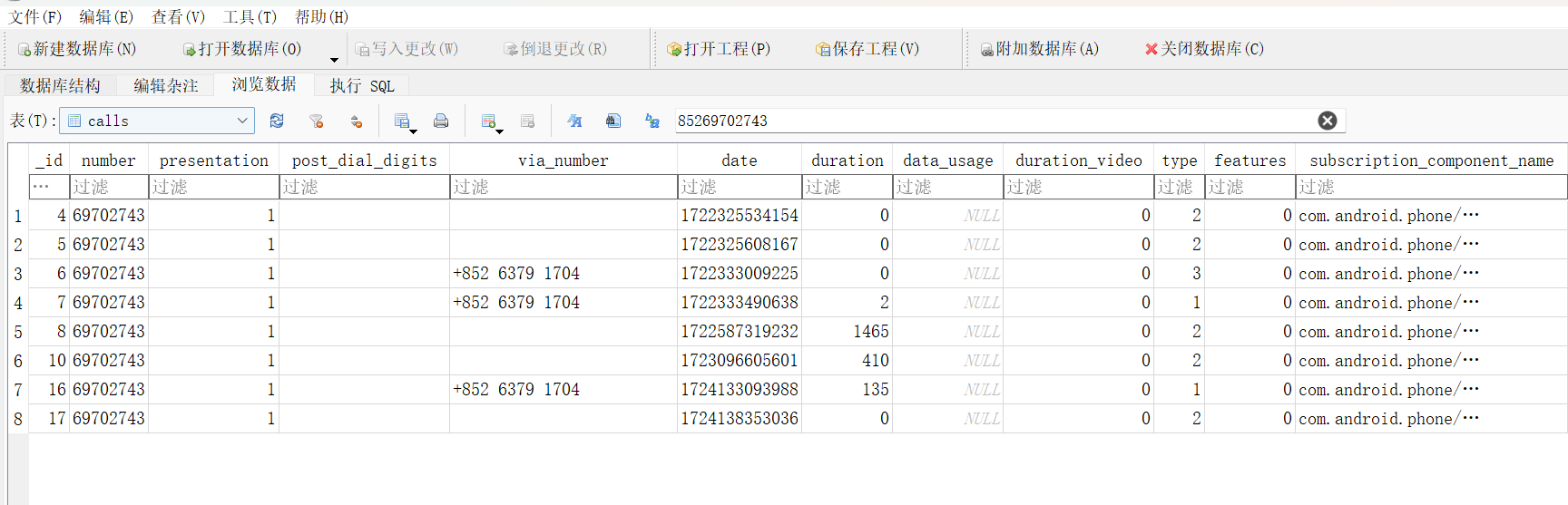The image size is (1568, 505).
Task: Sort by the type column header
Action: click(x=1180, y=160)
